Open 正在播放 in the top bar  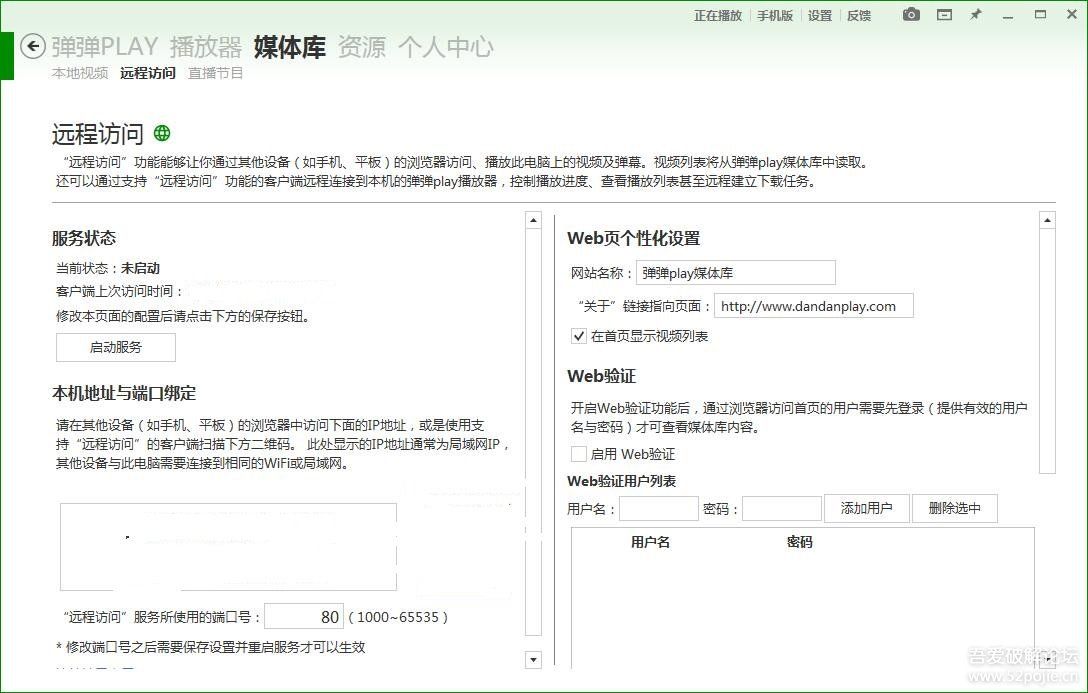click(x=717, y=15)
